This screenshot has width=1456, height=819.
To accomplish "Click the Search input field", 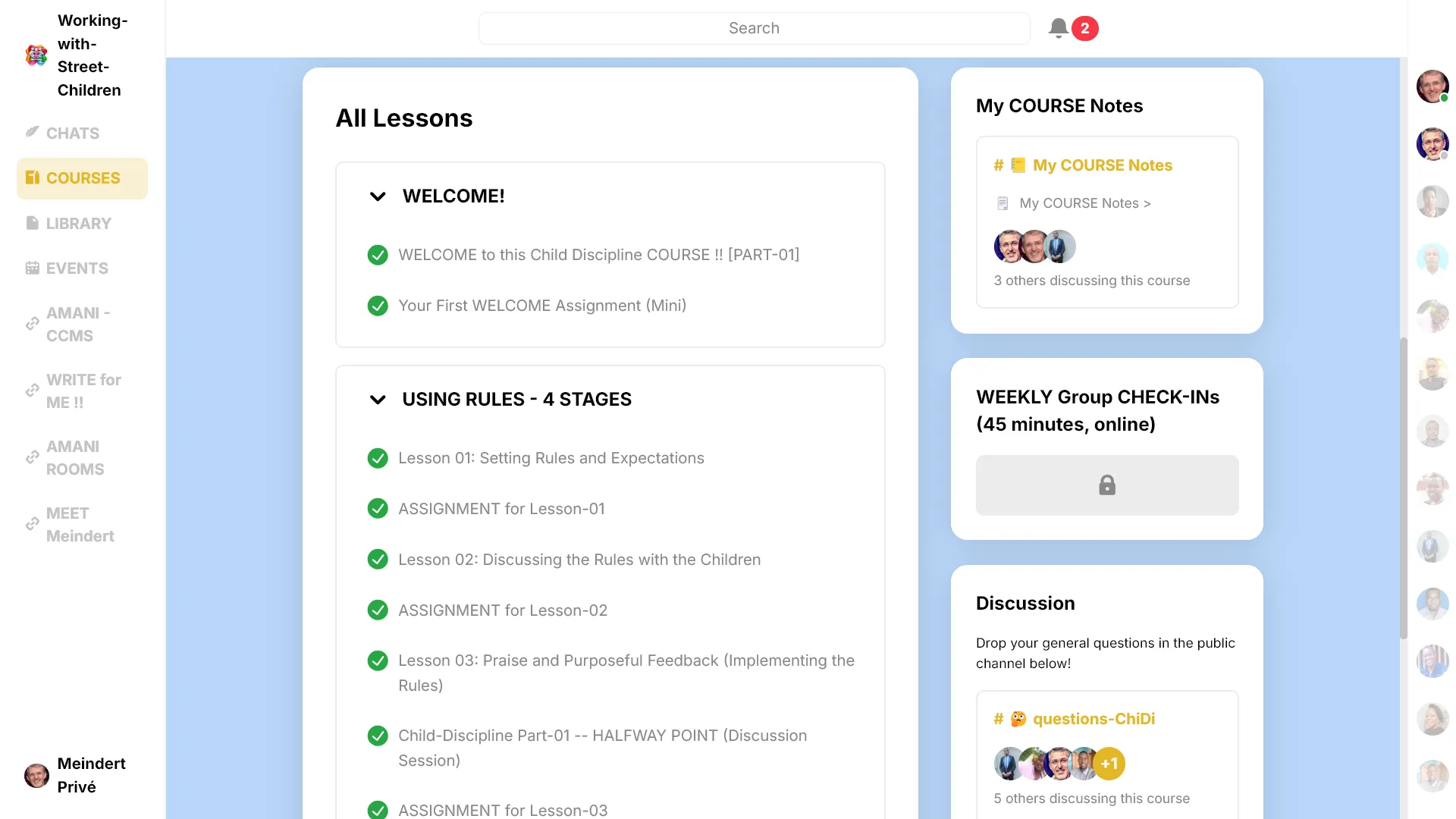I will [x=753, y=28].
